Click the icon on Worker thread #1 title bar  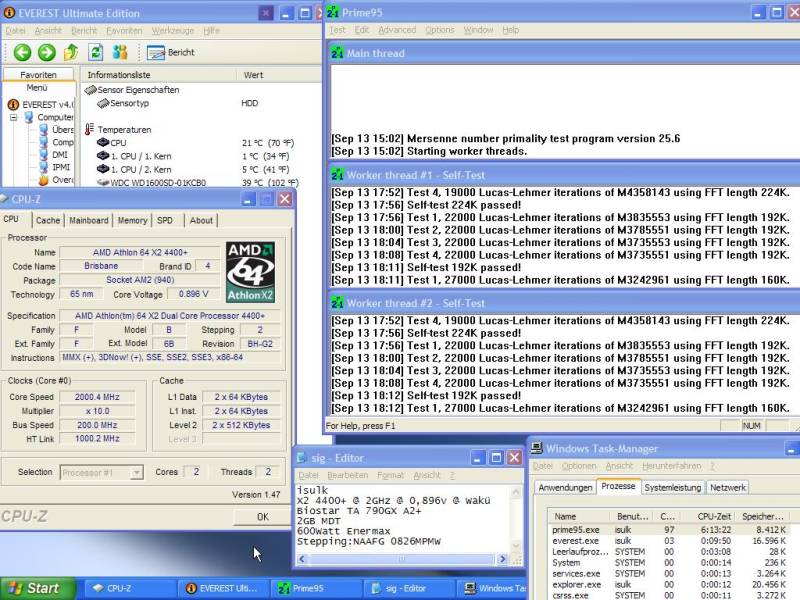(x=337, y=174)
